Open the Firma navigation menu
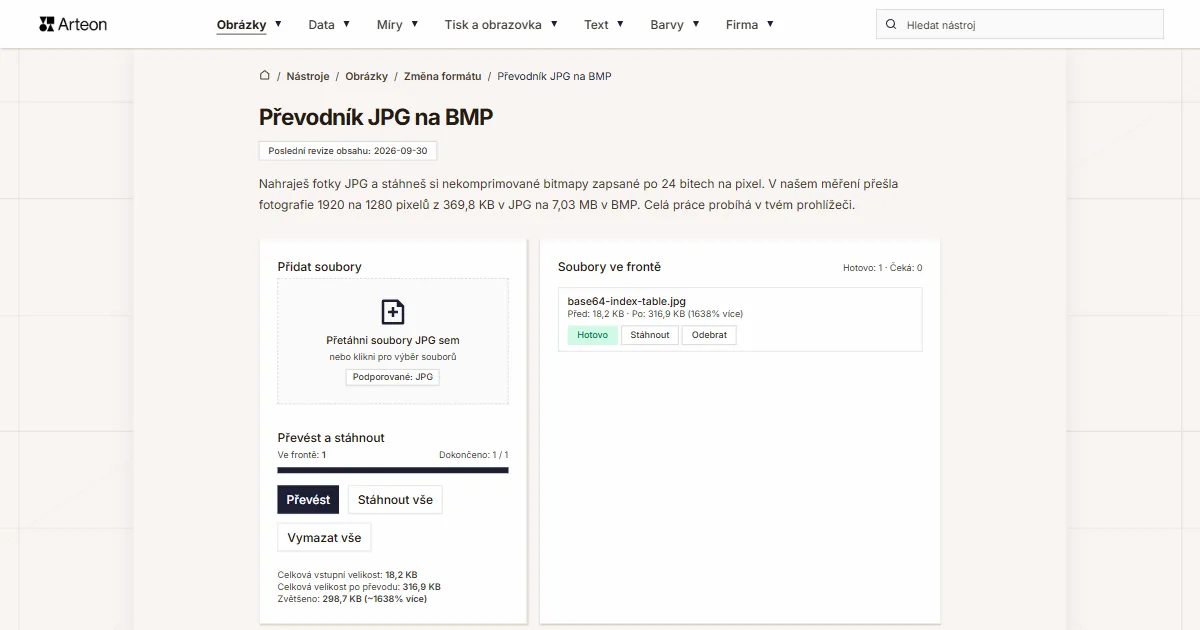Image resolution: width=1200 pixels, height=630 pixels. pos(742,24)
